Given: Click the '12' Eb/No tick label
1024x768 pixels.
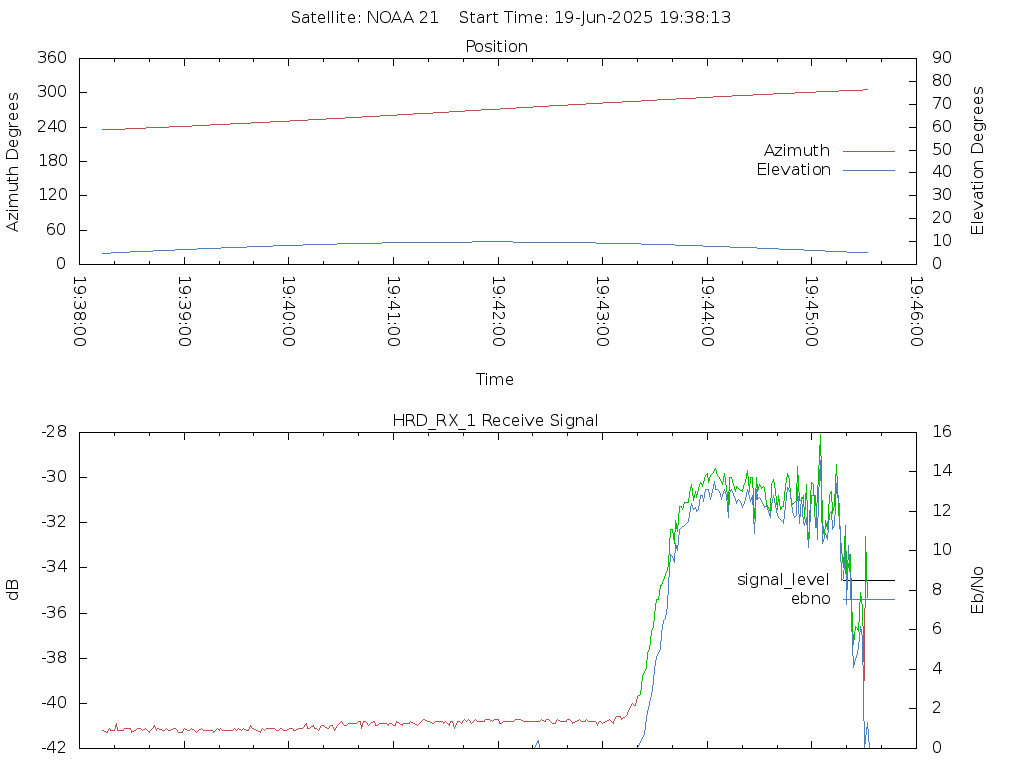Looking at the screenshot, I should (x=942, y=511).
